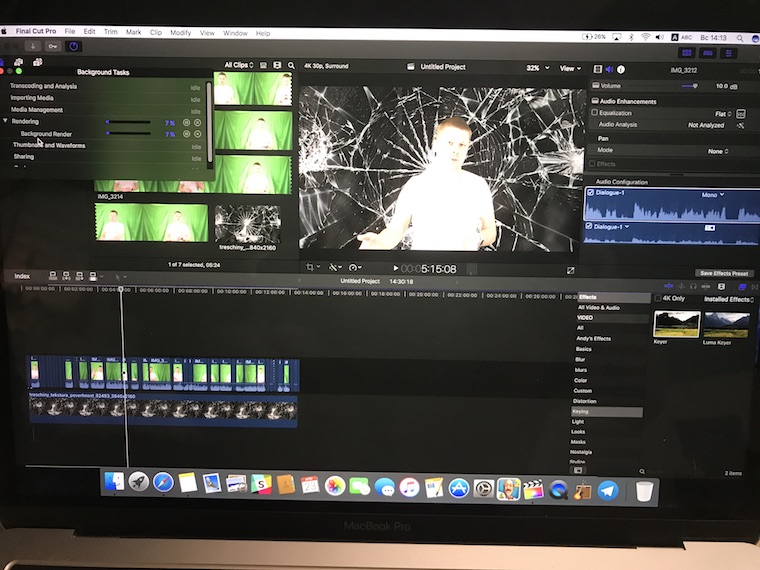The height and width of the screenshot is (570, 760).
Task: Toggle the browser grid button in the toolbar
Action: click(x=687, y=52)
